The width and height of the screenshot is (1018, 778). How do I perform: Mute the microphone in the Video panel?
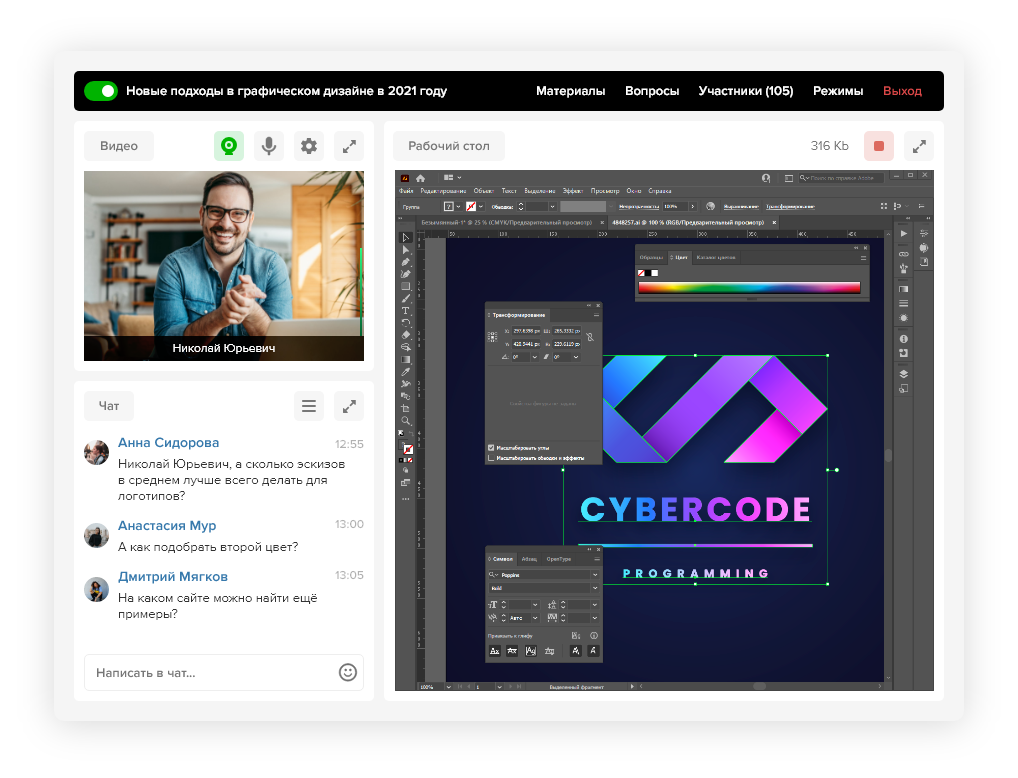pos(268,146)
